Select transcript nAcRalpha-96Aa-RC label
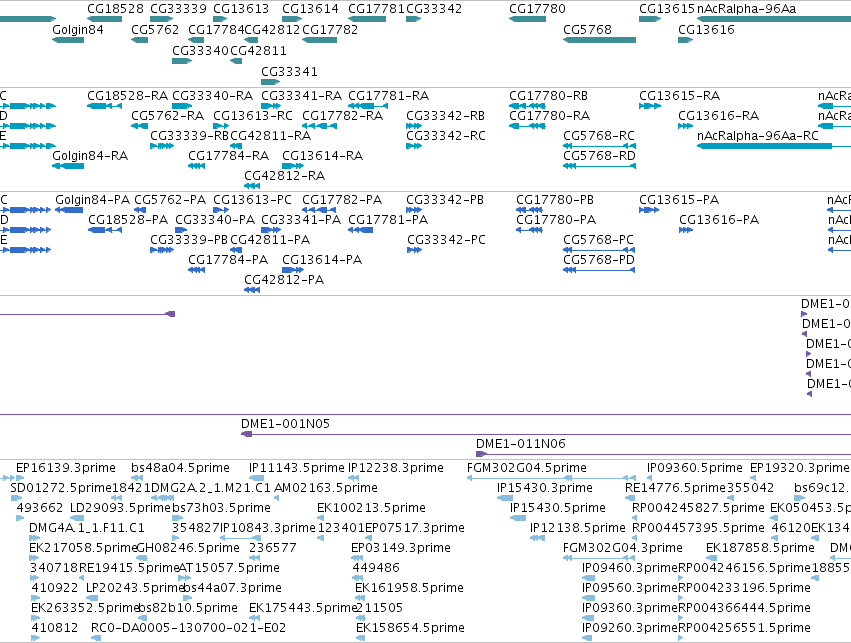 coord(758,136)
